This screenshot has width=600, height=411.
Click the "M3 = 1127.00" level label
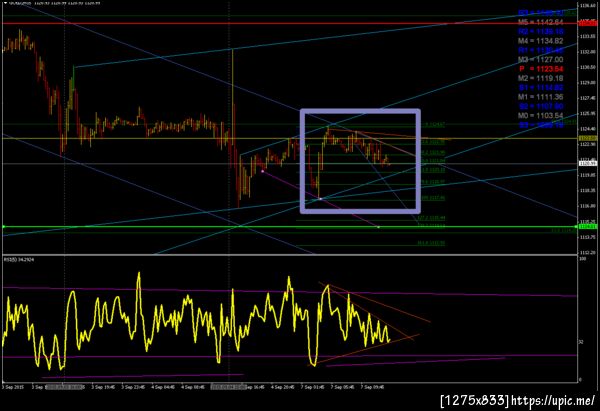click(x=541, y=59)
